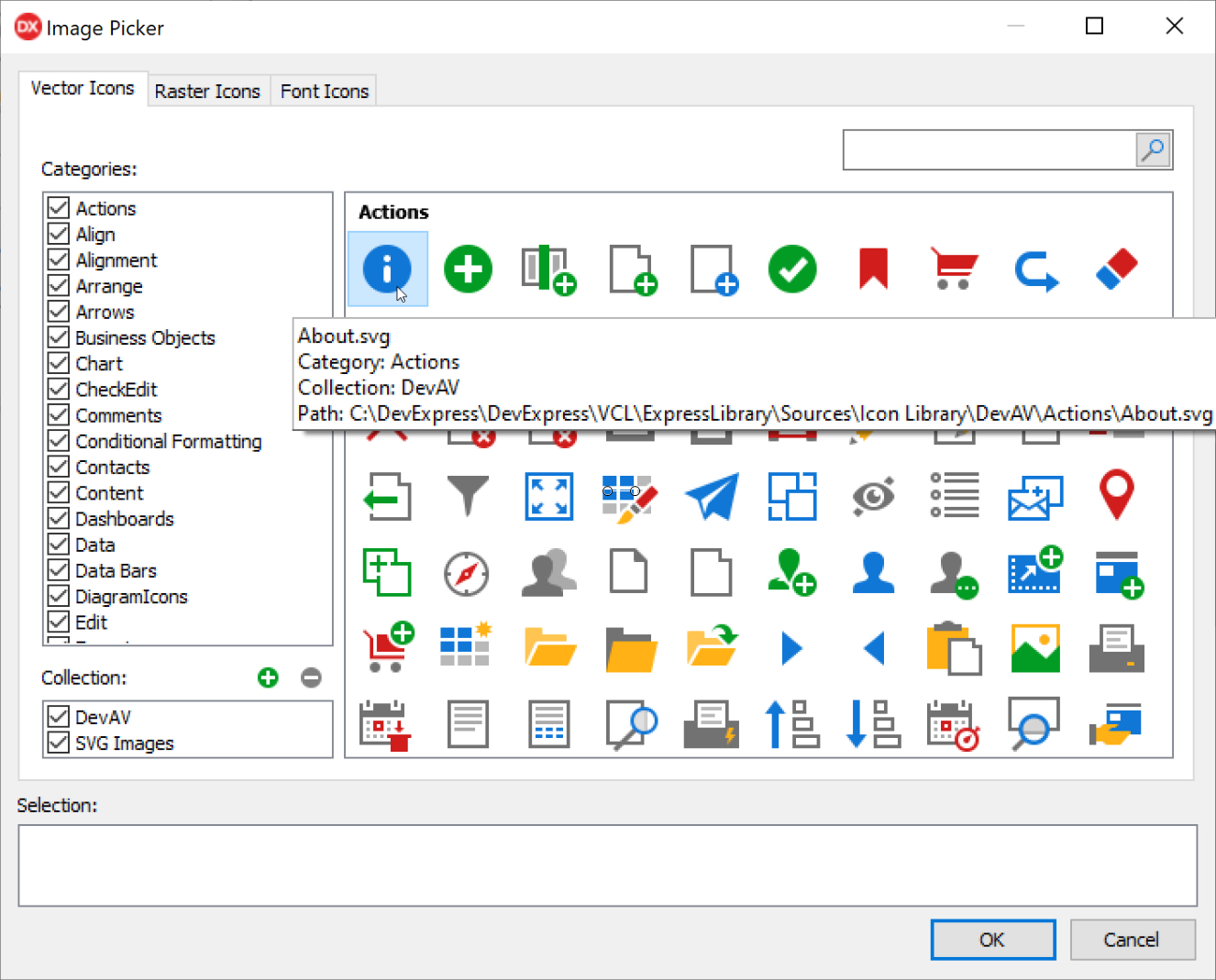Uncheck the Actions category
This screenshot has height=980, width=1216.
pyautogui.click(x=59, y=208)
